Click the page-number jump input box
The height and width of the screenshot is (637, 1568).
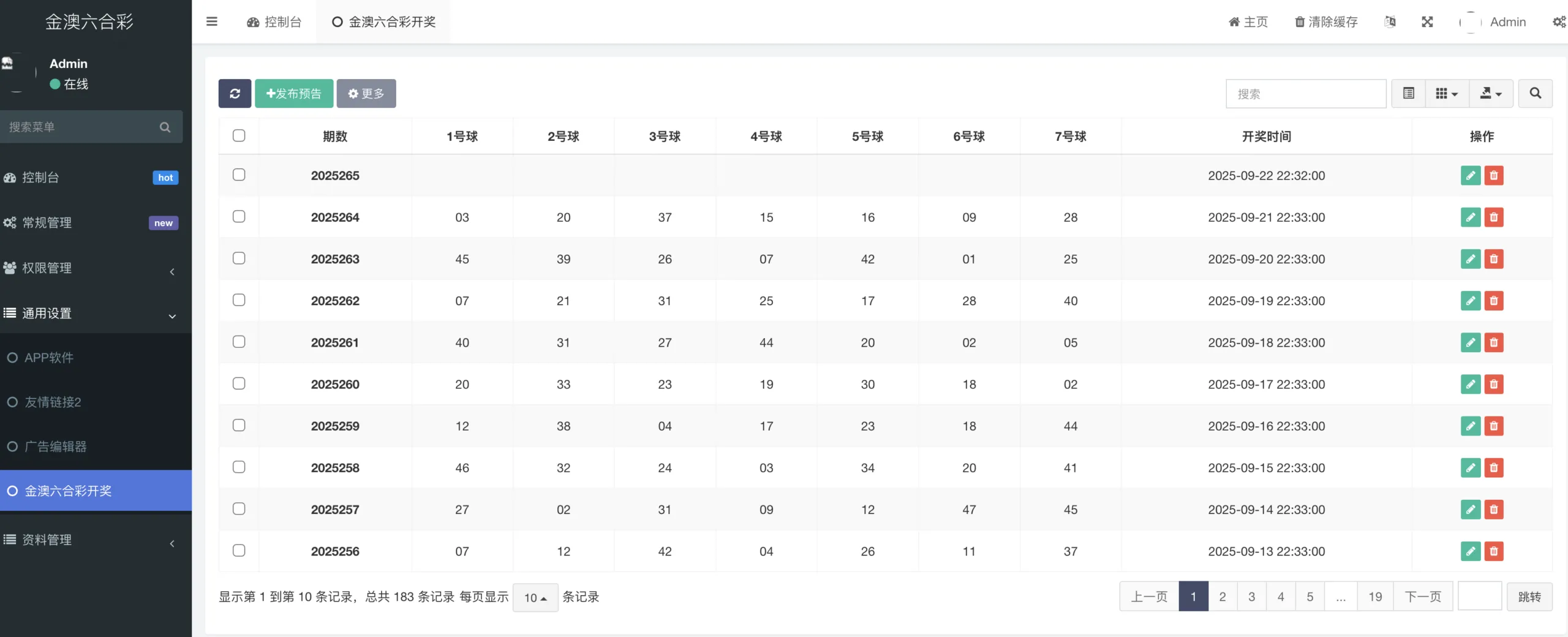pos(1480,596)
